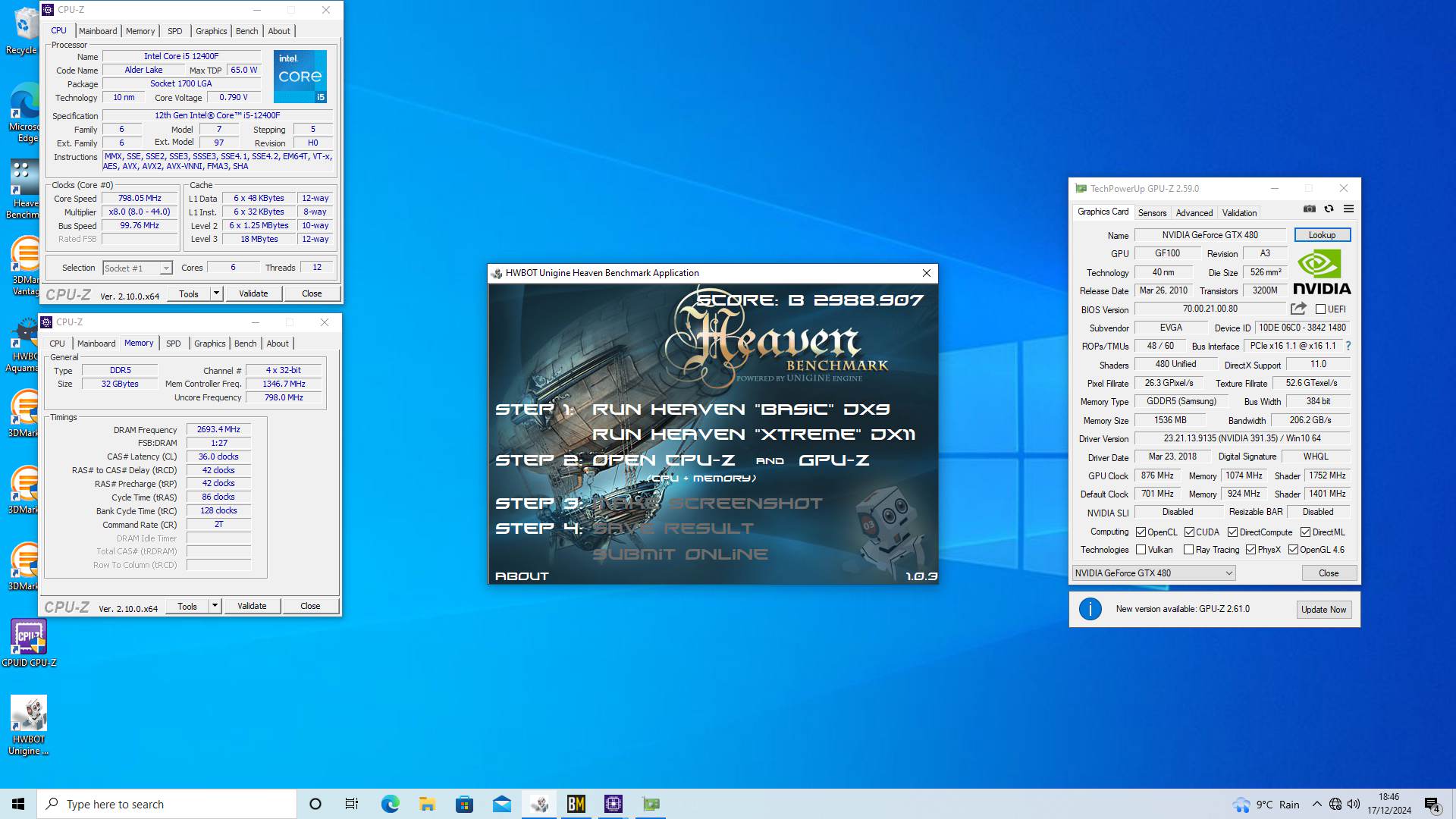Viewport: 1456px width, 819px height.
Task: Click Intel Core i5 logo badge
Action: [x=300, y=76]
